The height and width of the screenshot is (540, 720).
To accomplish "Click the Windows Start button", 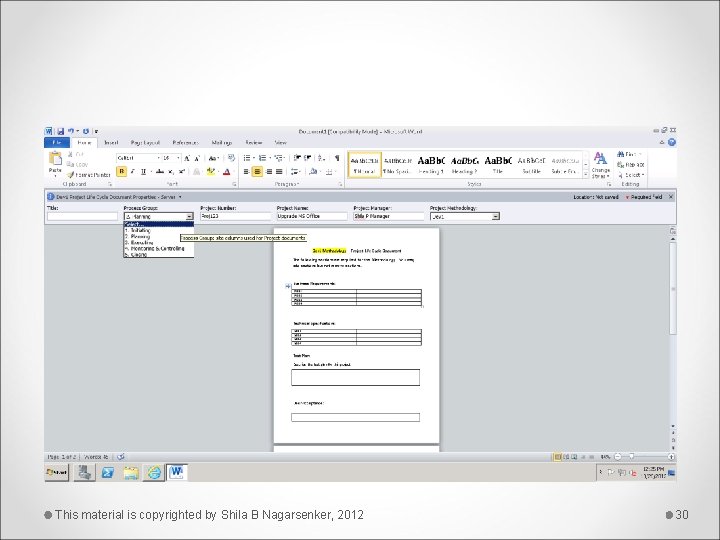I will pos(57,472).
